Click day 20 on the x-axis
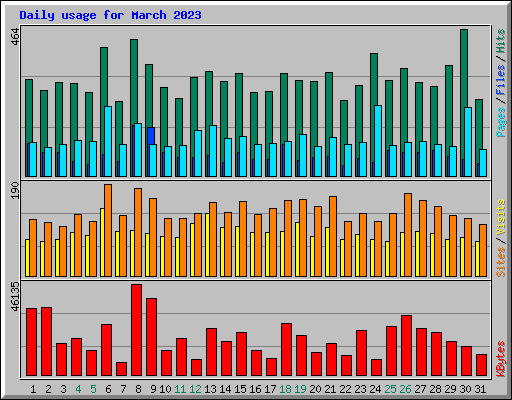 coord(315,389)
